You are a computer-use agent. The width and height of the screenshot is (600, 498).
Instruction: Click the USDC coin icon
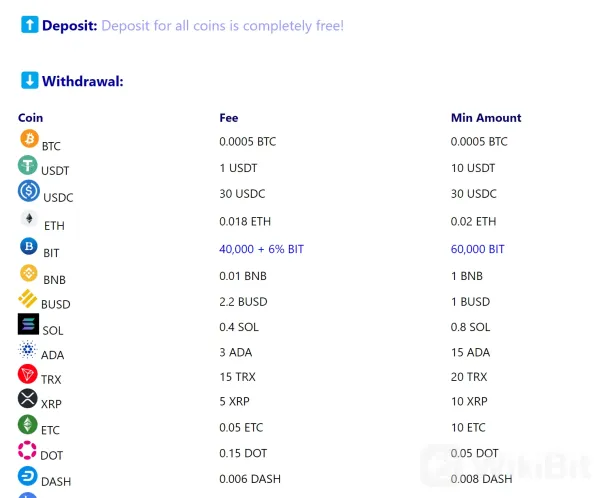29,191
